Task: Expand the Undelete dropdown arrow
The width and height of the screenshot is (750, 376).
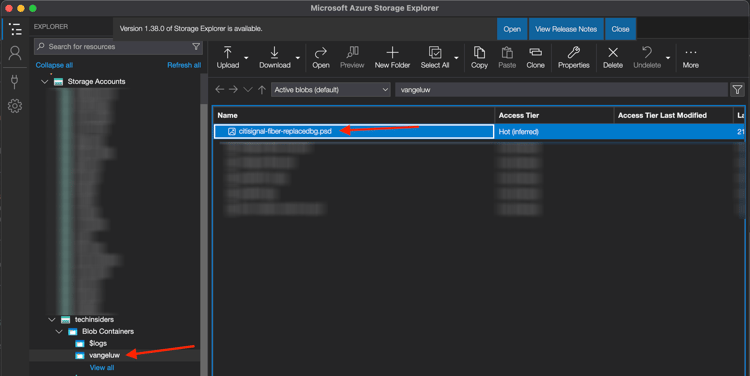Action: point(668,58)
